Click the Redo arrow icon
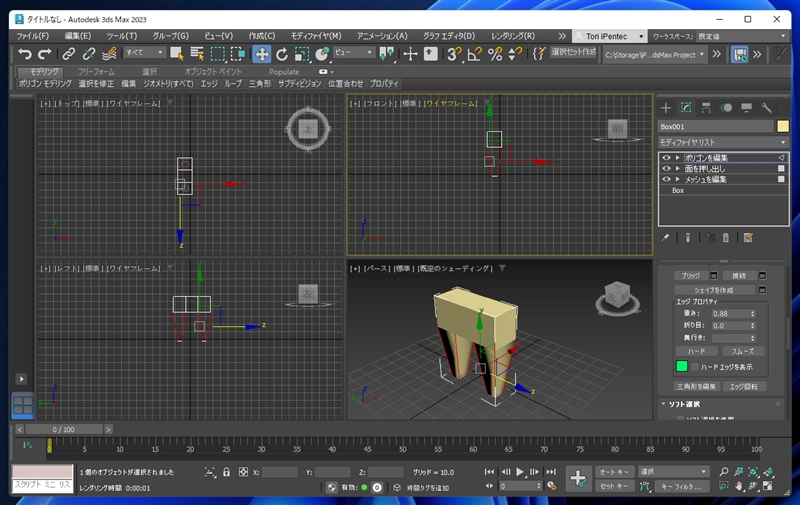Image resolution: width=800 pixels, height=505 pixels. (45, 54)
